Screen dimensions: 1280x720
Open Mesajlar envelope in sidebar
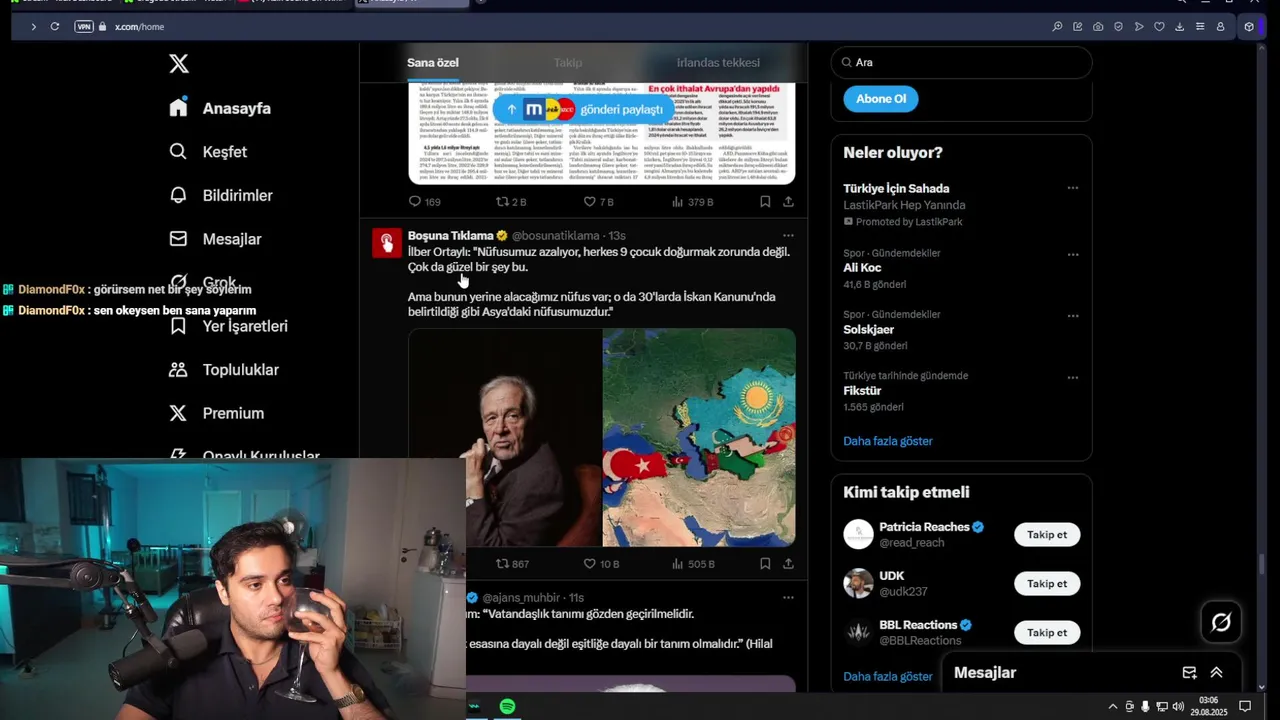pos(178,239)
